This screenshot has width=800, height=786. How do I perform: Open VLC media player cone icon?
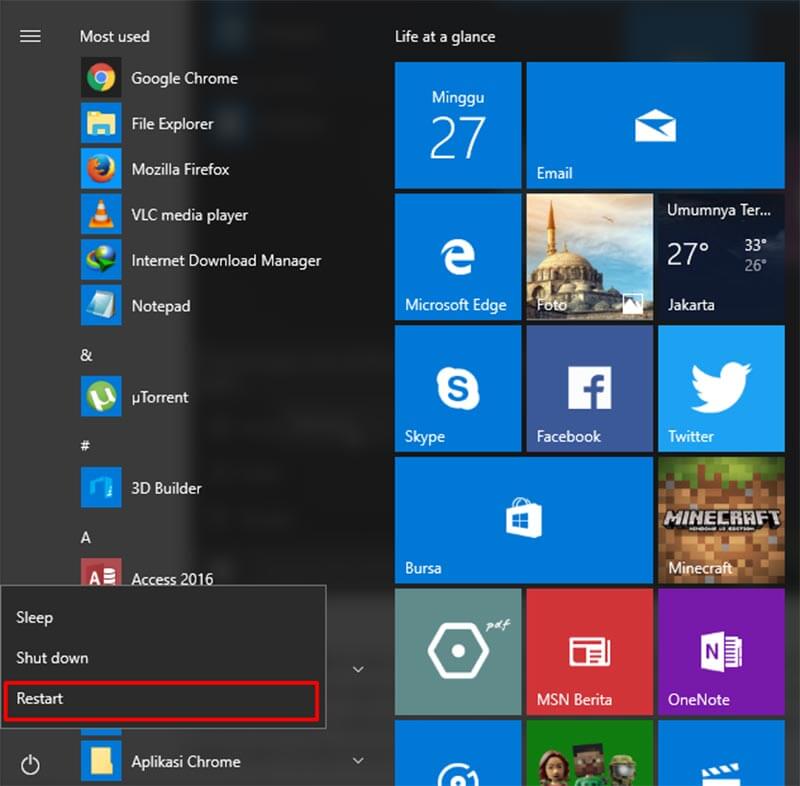(x=101, y=214)
